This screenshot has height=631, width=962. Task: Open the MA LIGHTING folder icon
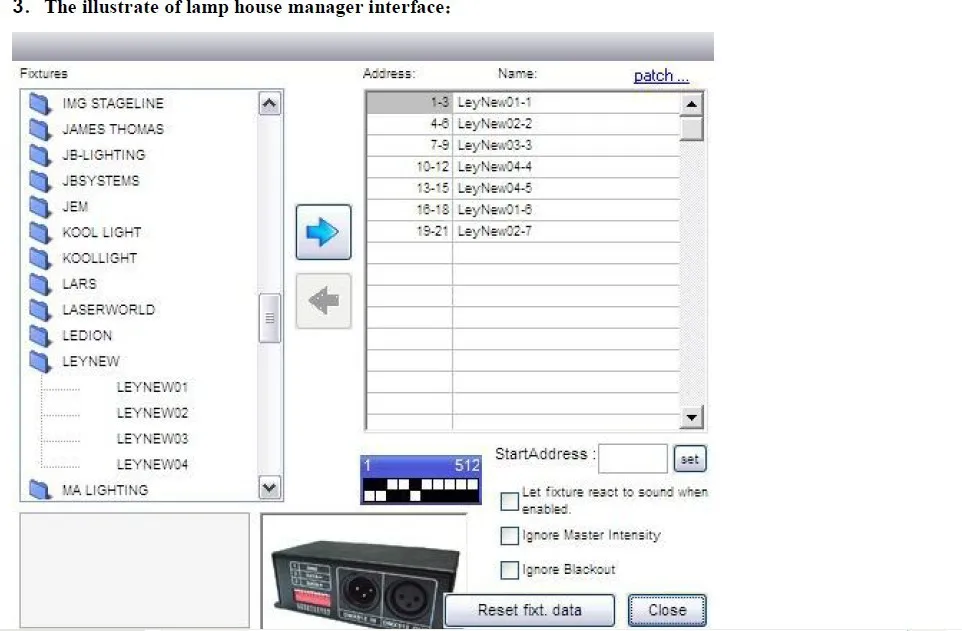40,489
